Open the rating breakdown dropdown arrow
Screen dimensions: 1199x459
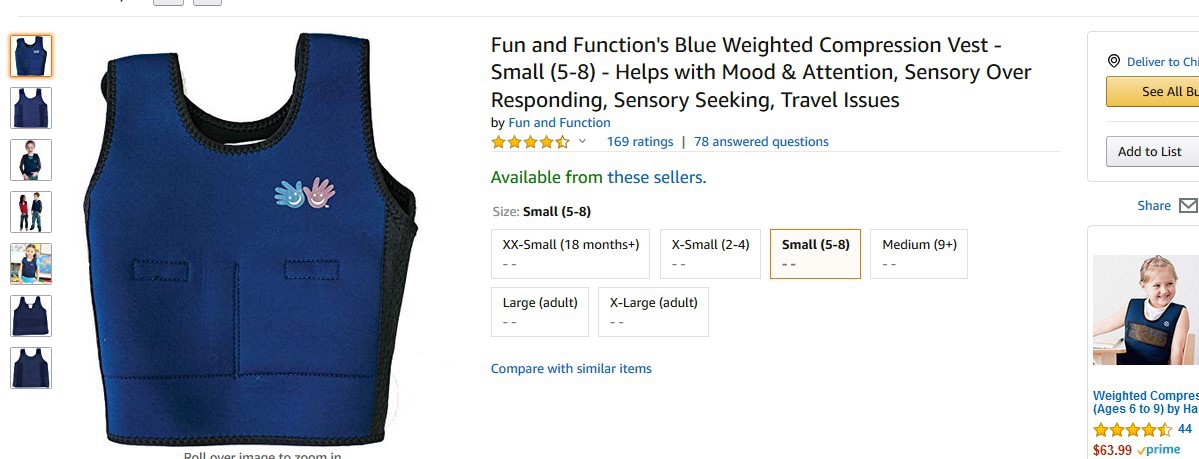[x=582, y=142]
